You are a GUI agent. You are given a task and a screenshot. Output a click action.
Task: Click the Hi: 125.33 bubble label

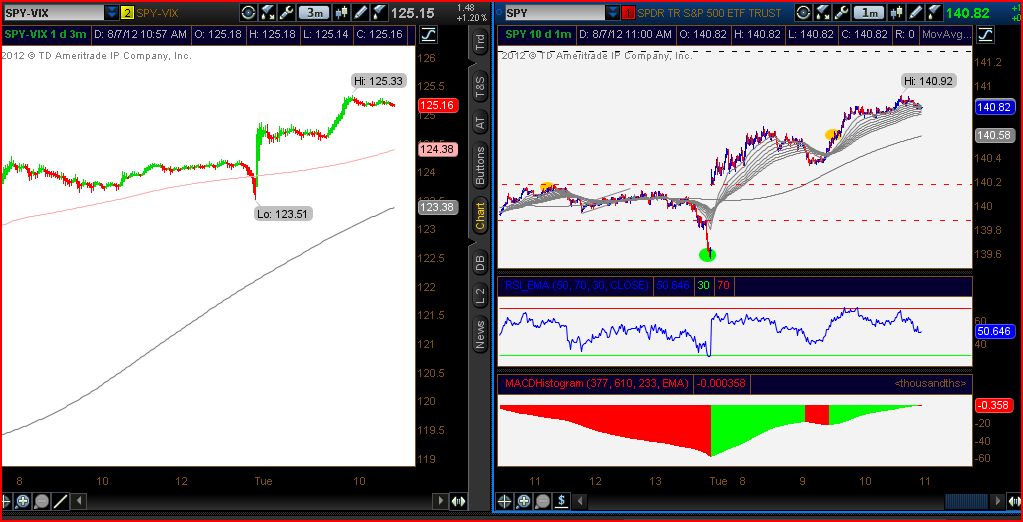tap(379, 82)
